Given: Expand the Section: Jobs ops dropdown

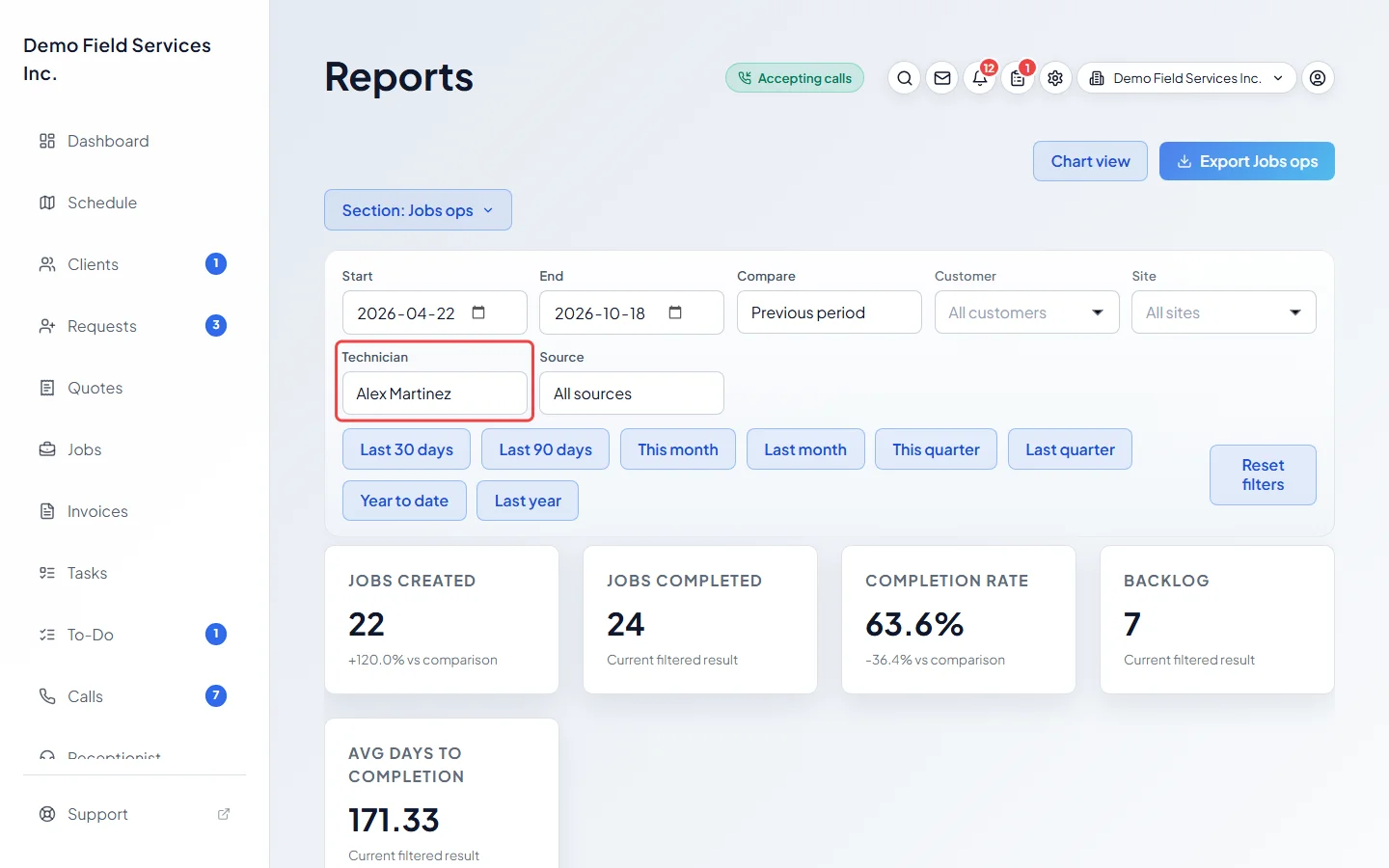Looking at the screenshot, I should tap(418, 210).
